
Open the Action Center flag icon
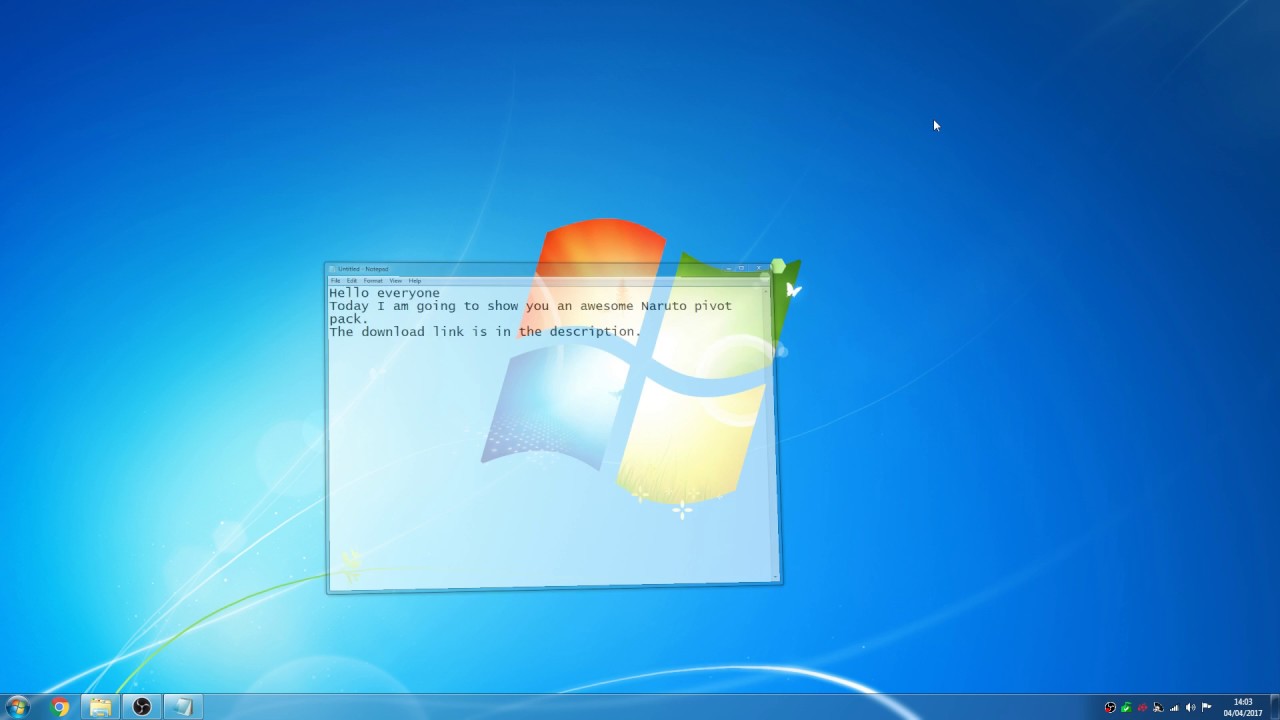[x=1206, y=707]
